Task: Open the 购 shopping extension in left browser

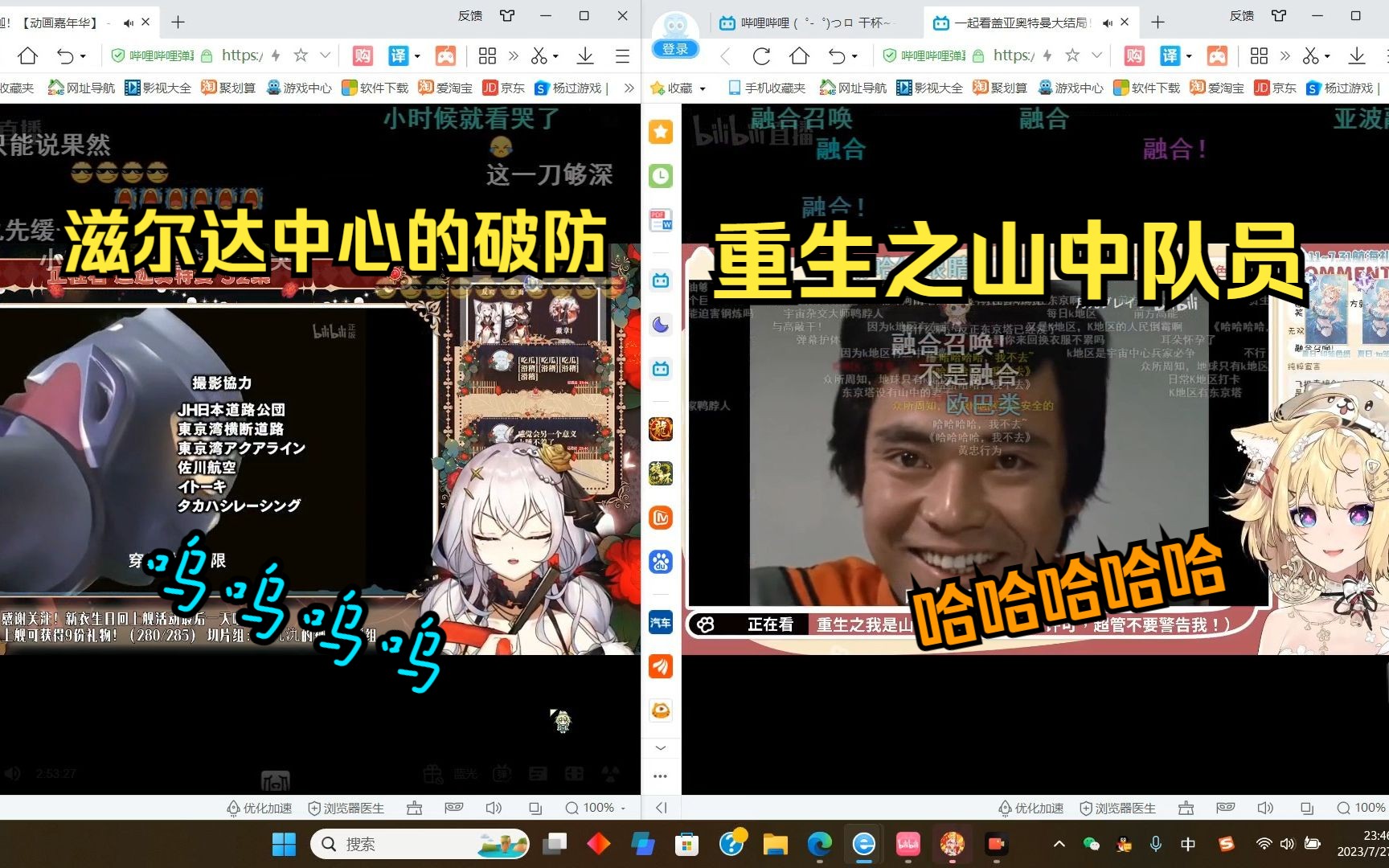Action: (363, 55)
